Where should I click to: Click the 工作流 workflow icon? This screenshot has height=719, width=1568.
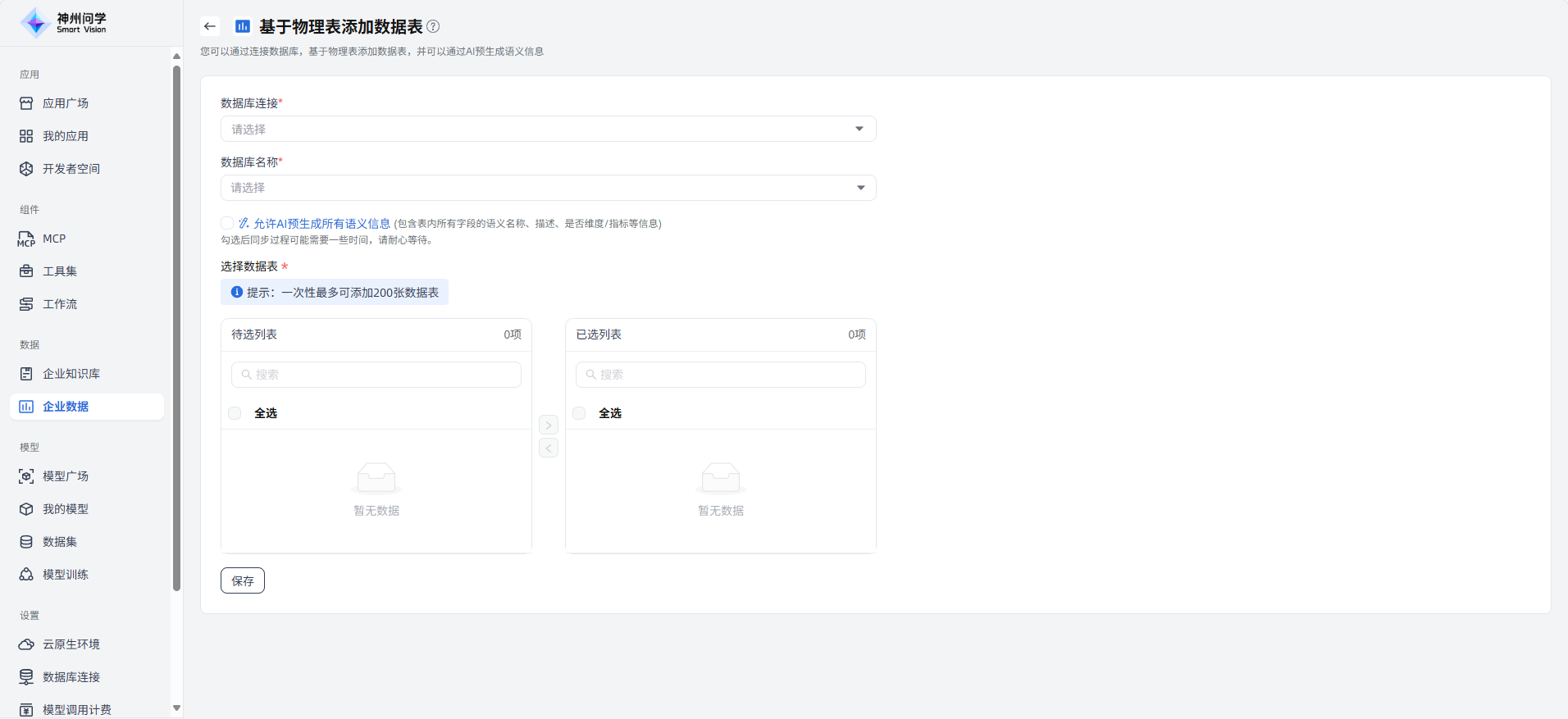(26, 304)
